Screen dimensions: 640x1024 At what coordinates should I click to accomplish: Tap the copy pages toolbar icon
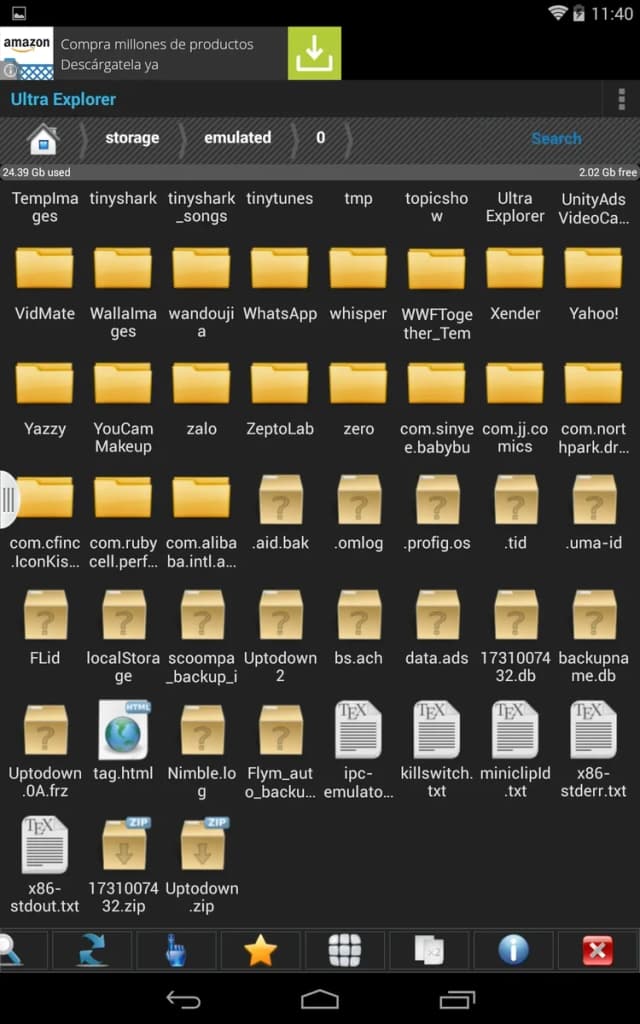(x=429, y=950)
